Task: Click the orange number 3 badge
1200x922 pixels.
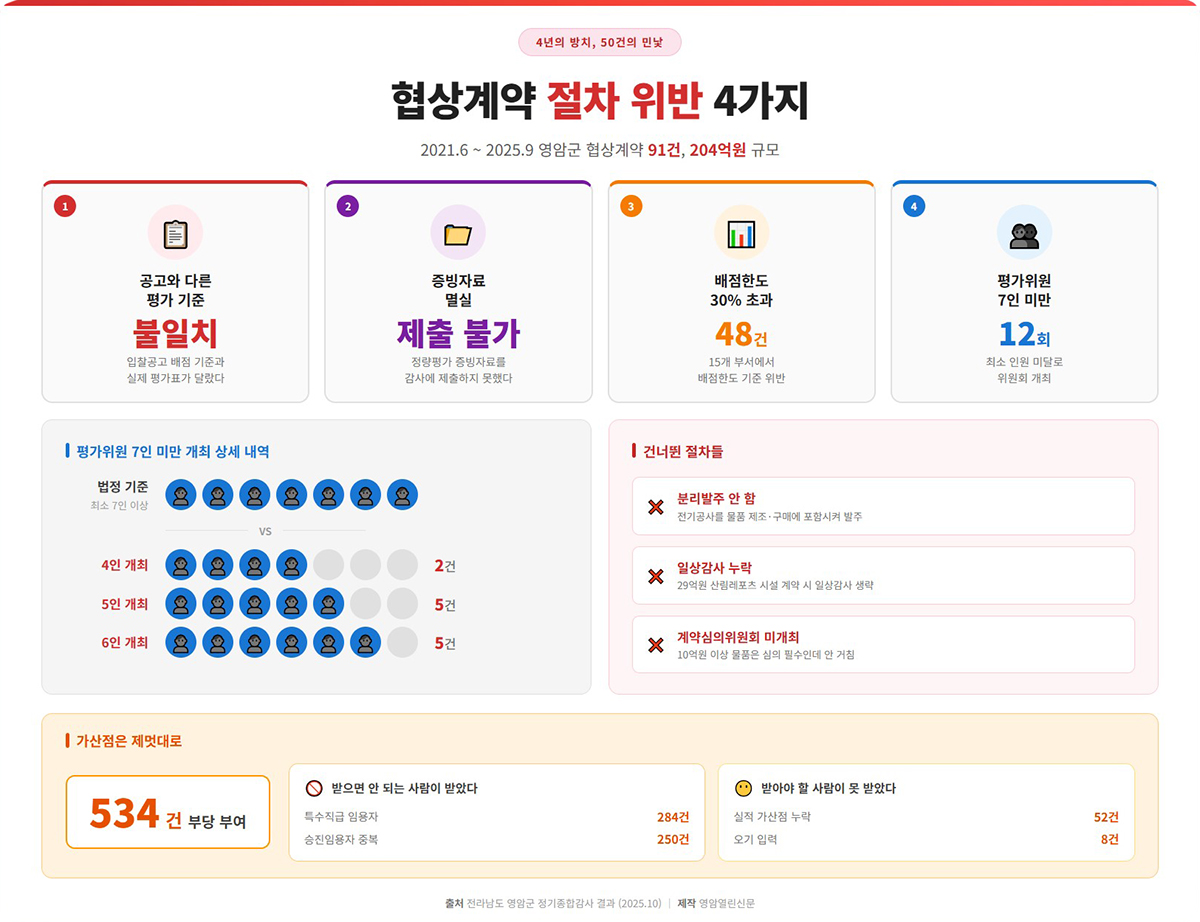Action: (631, 207)
